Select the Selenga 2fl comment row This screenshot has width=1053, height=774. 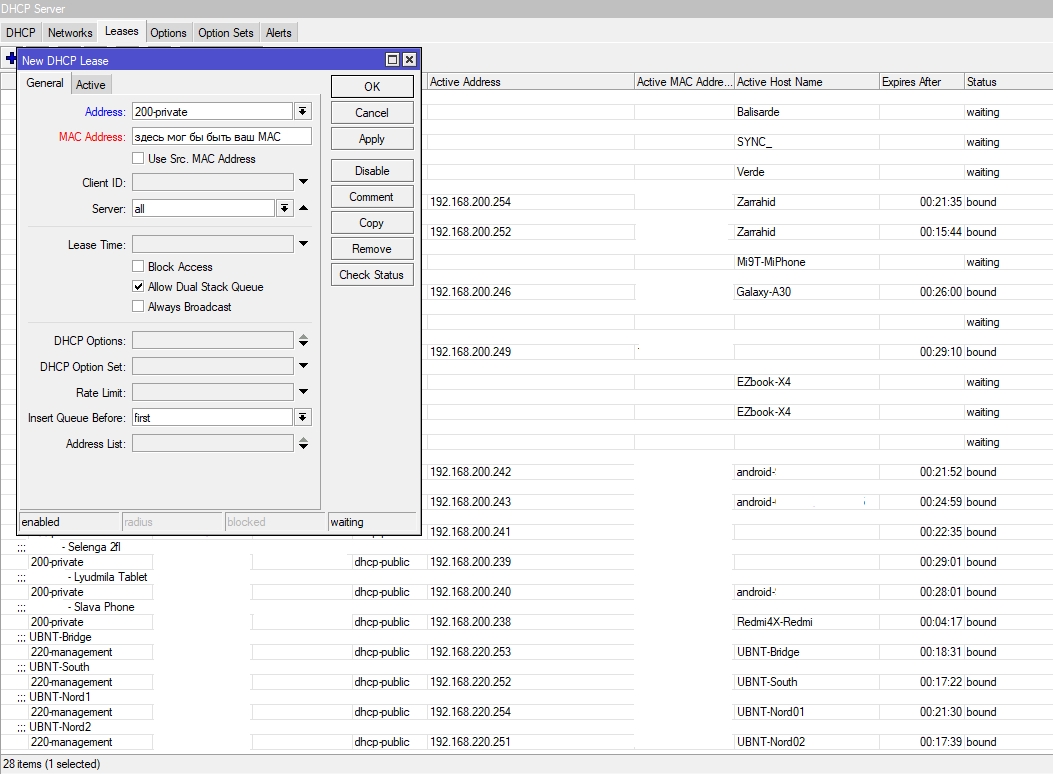pos(91,547)
